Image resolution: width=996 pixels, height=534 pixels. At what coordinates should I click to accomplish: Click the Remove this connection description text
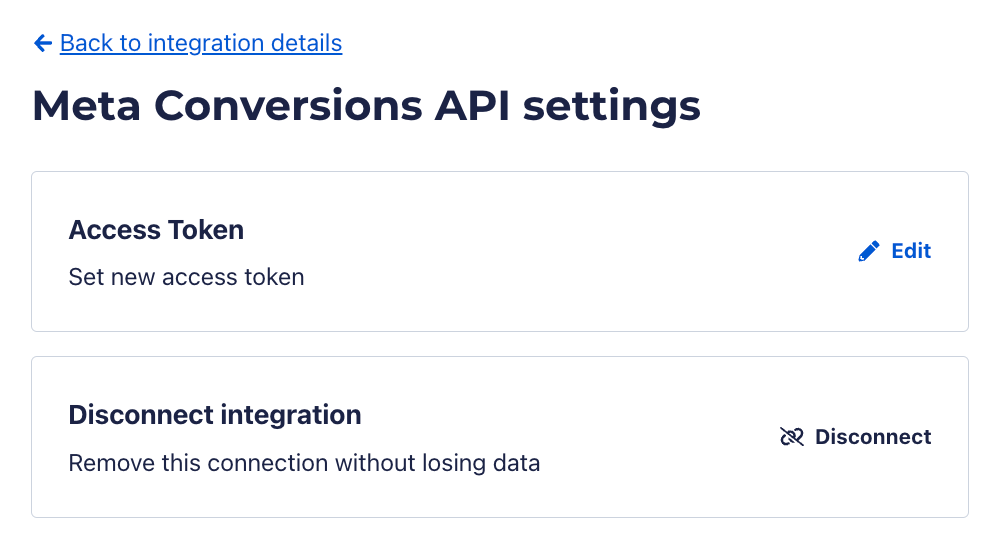point(304,463)
